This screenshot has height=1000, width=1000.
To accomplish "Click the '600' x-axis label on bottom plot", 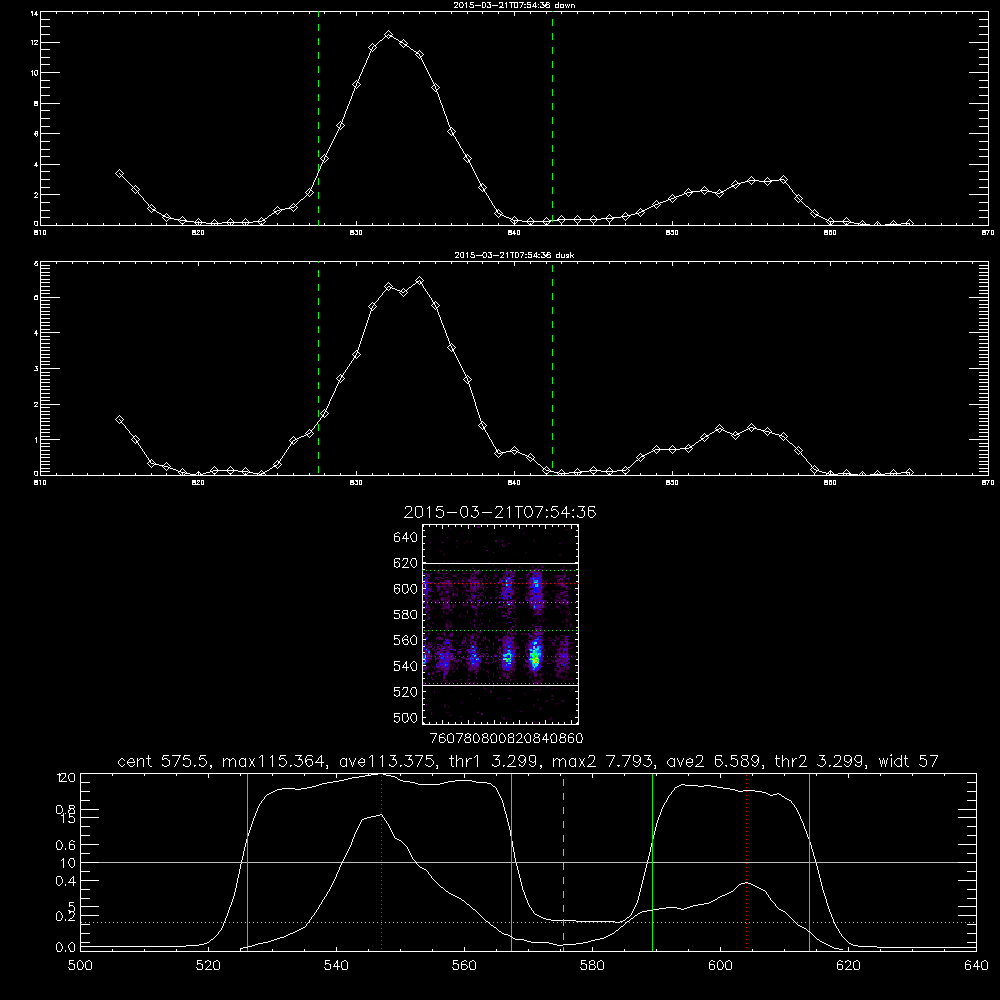I will pos(720,966).
